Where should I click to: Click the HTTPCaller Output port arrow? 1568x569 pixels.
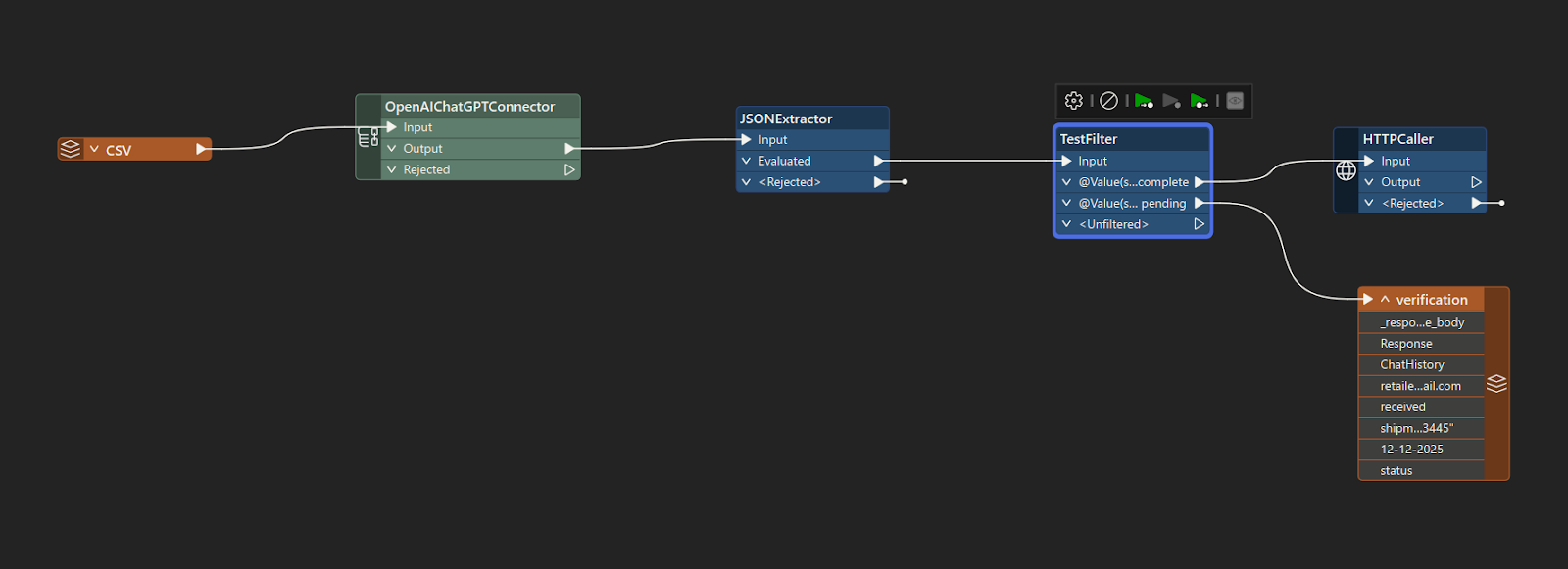[x=1476, y=182]
